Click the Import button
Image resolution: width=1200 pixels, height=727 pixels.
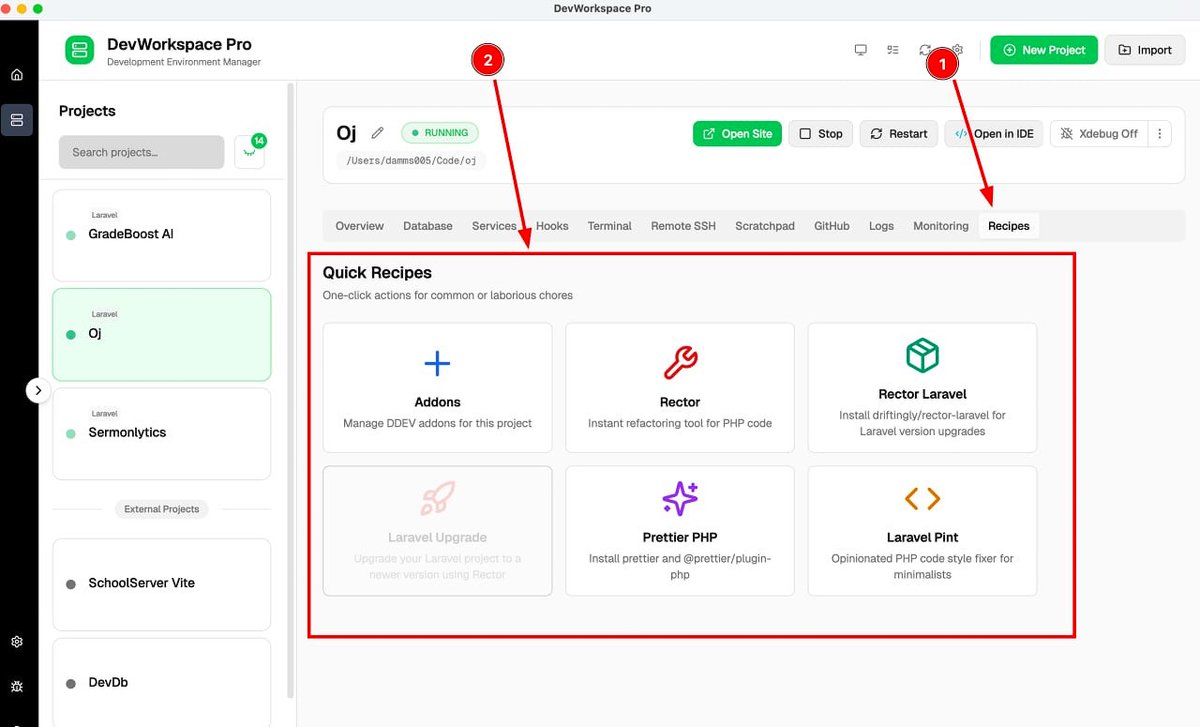point(1145,50)
